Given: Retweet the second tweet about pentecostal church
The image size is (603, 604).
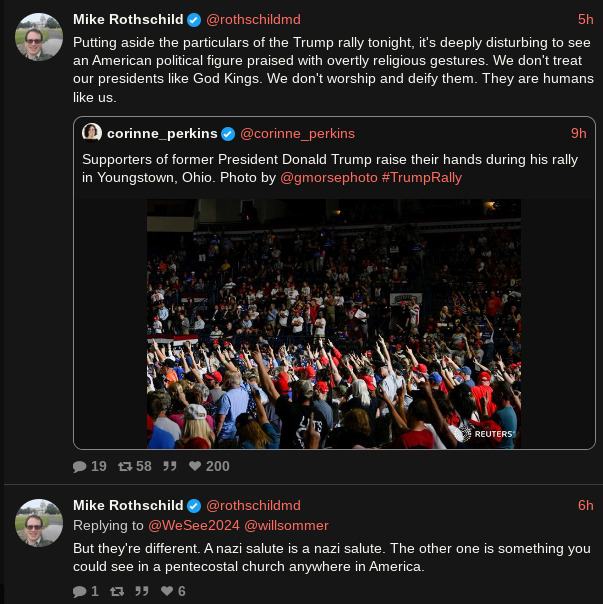Looking at the screenshot, I should pyautogui.click(x=118, y=591).
